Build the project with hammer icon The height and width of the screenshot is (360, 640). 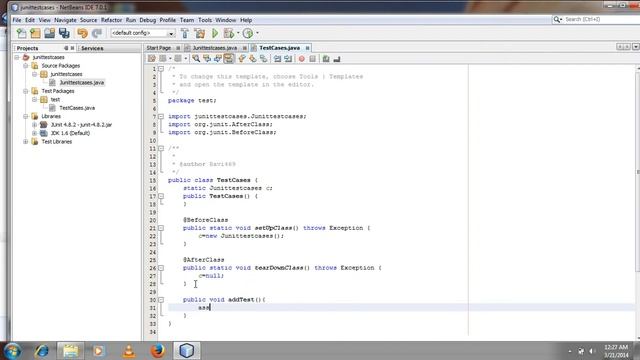(185, 33)
